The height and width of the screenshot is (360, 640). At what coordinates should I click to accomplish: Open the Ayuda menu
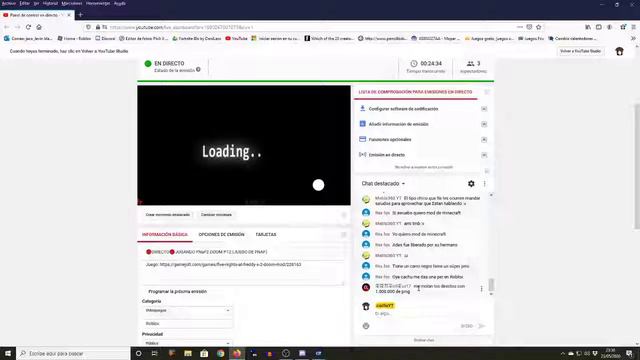click(120, 3)
